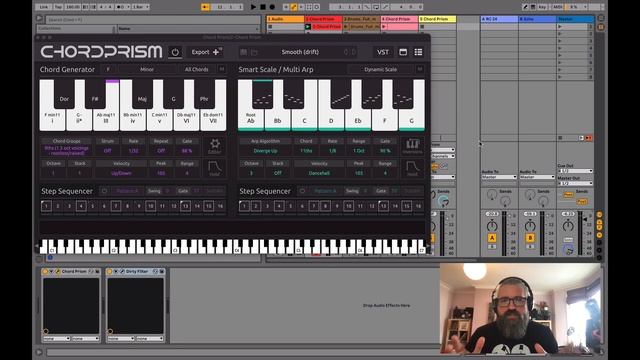The height and width of the screenshot is (360, 640).
Task: Click the Smart Scale Hold envelope icon
Action: tap(412, 168)
